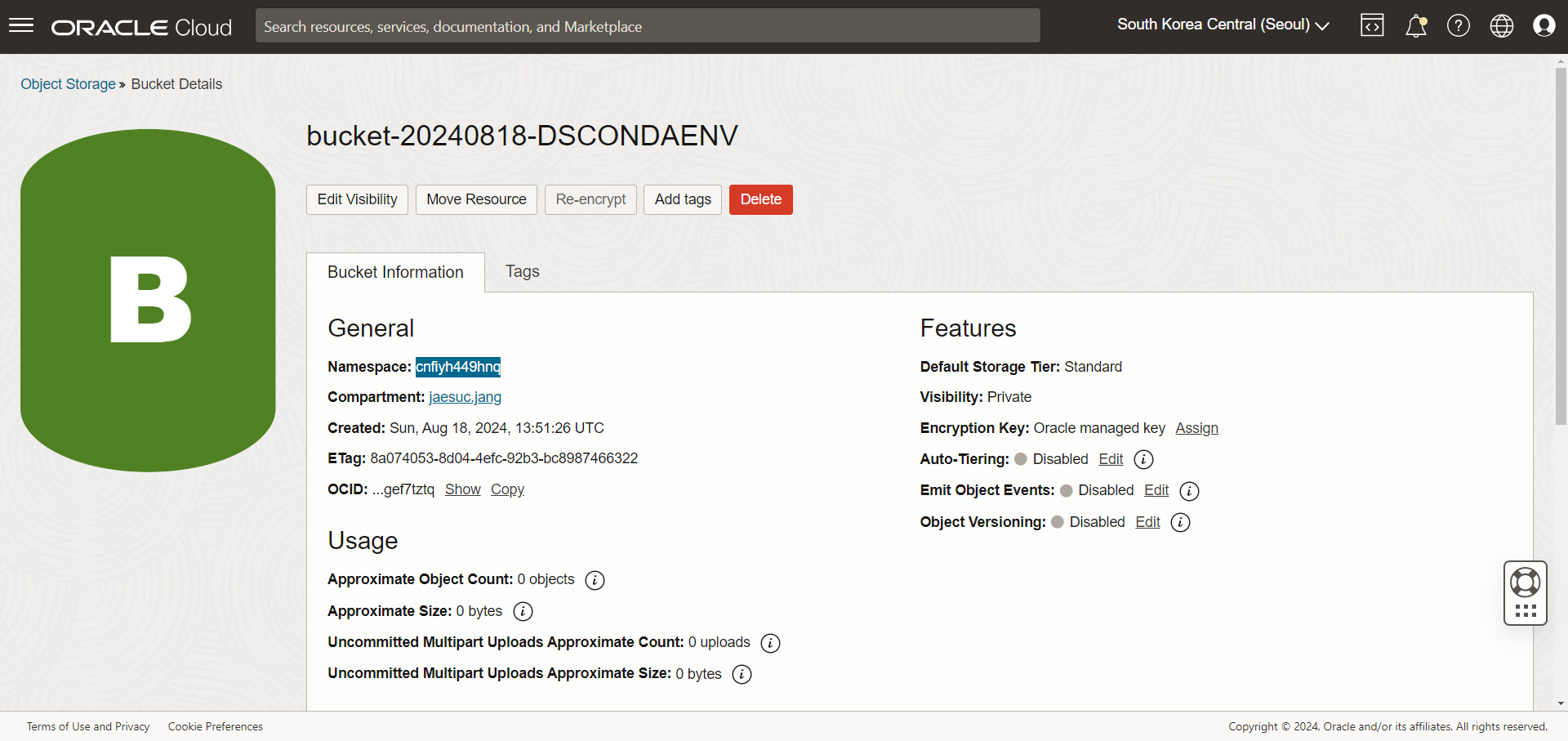Open the jaesuc.jang compartment link
This screenshot has width=1568, height=741.
[465, 397]
